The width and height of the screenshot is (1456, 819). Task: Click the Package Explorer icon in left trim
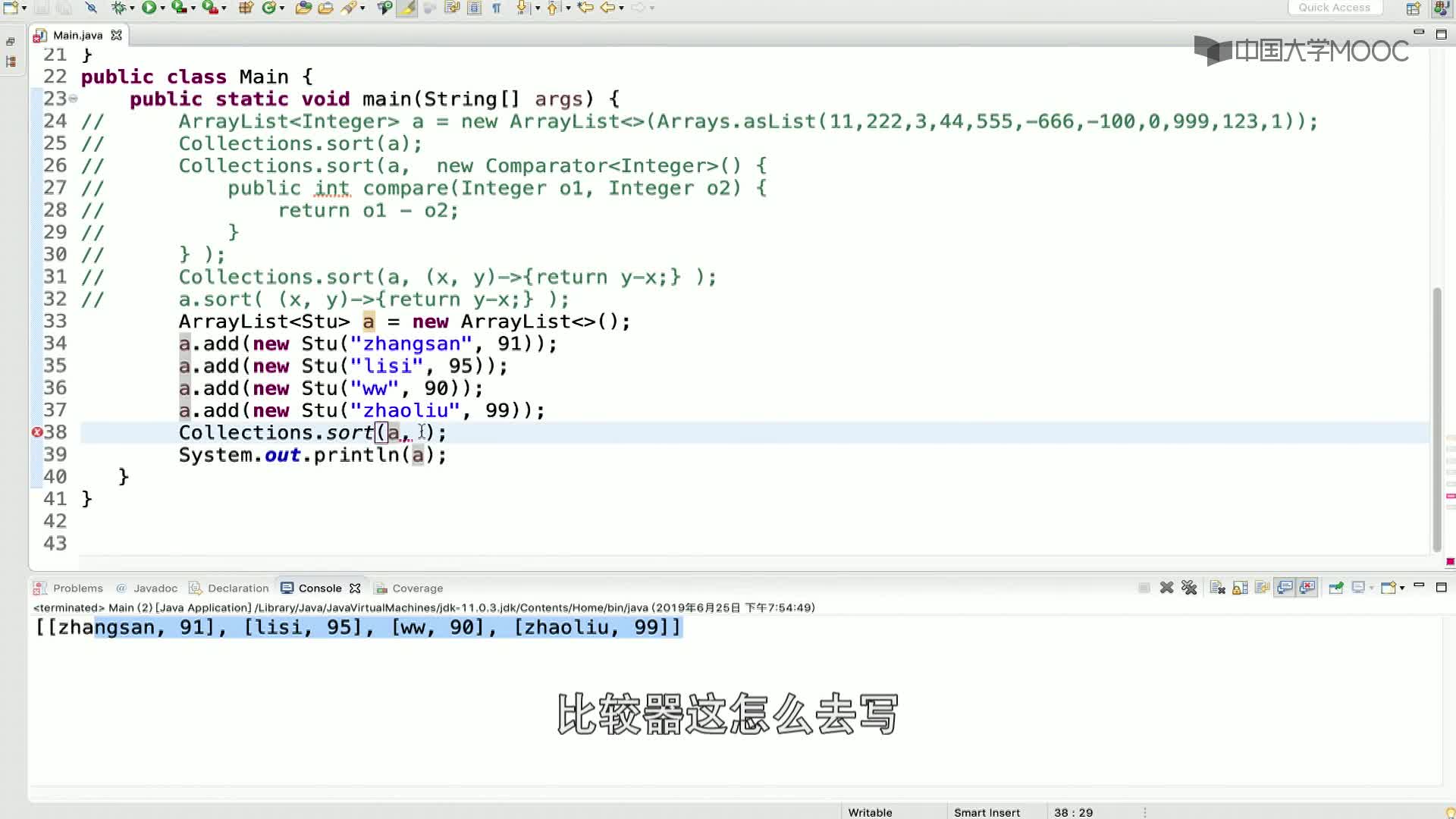tap(11, 62)
